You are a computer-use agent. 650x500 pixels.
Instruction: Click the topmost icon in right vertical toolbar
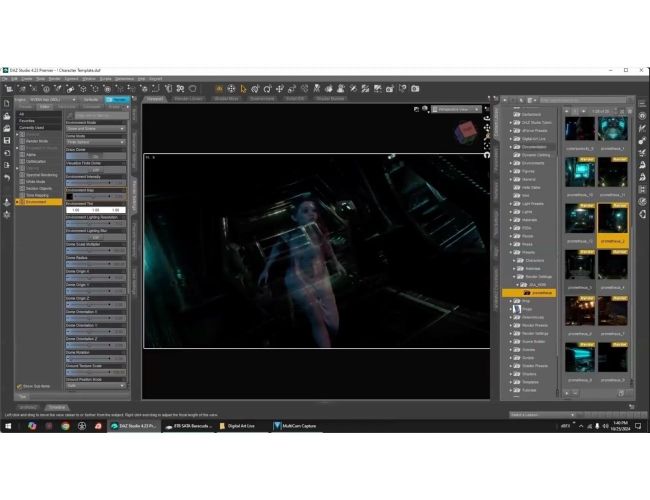click(x=642, y=104)
